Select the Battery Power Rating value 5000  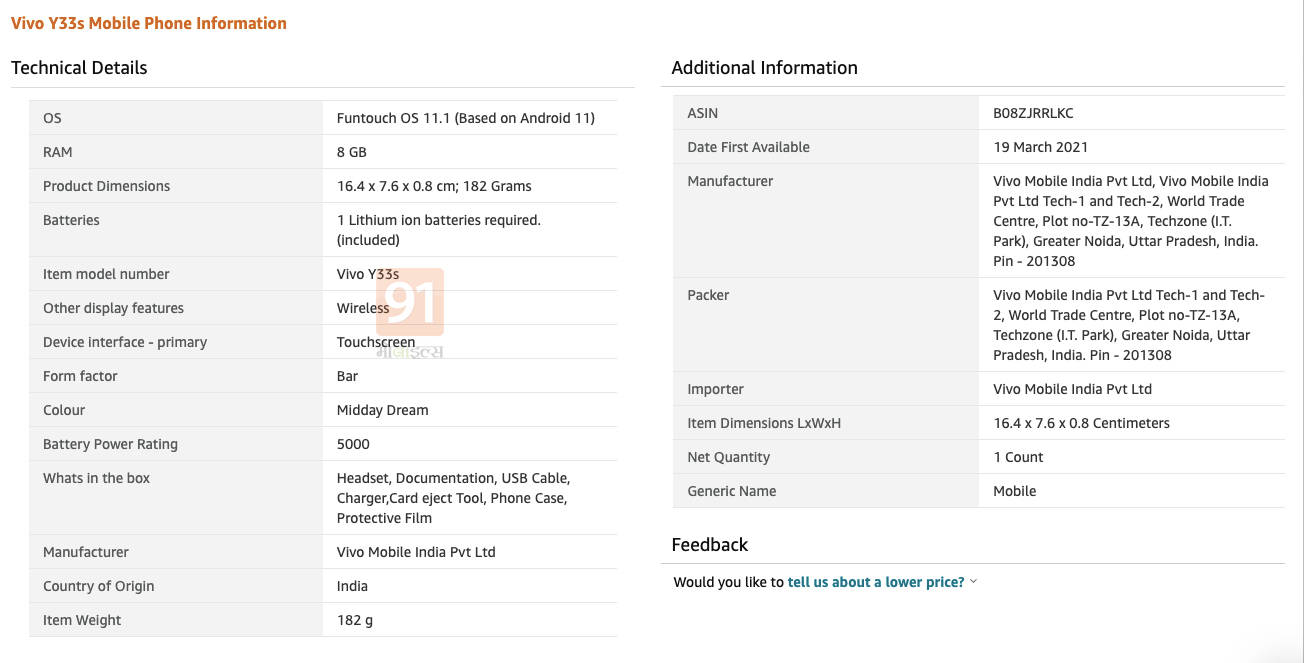[353, 444]
